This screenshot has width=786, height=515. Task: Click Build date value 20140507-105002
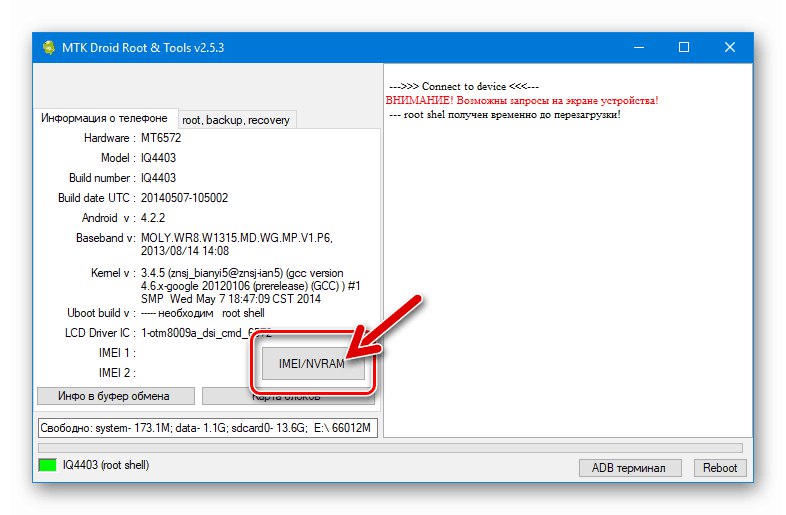tap(184, 198)
